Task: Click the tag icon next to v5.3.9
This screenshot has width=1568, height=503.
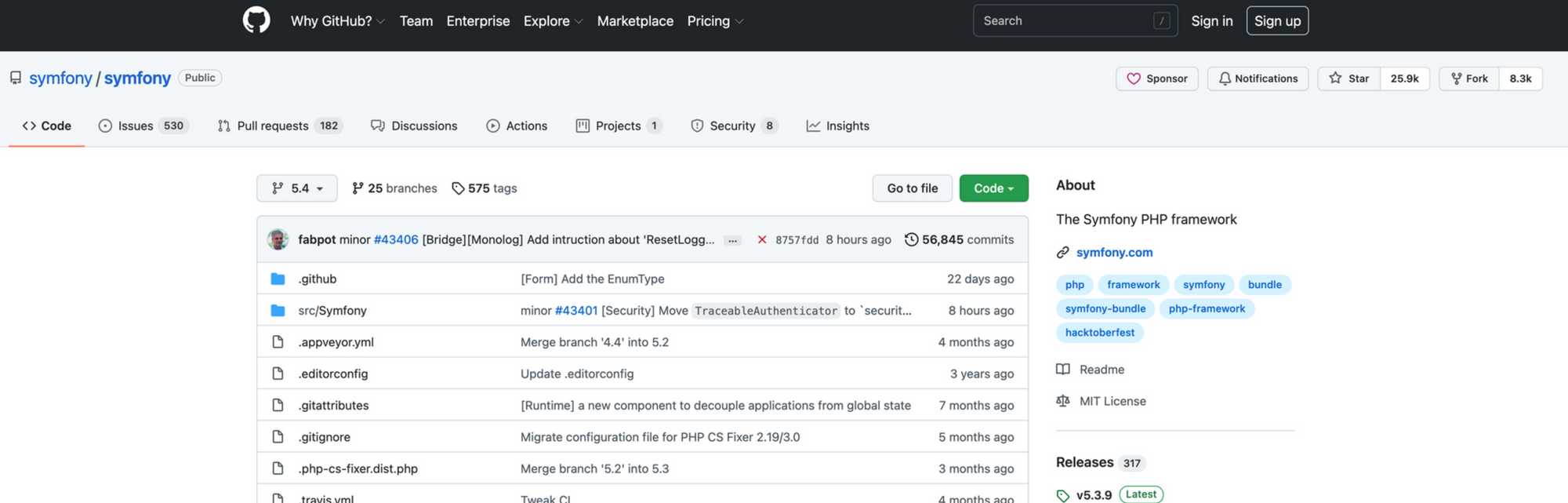Action: coord(1062,495)
